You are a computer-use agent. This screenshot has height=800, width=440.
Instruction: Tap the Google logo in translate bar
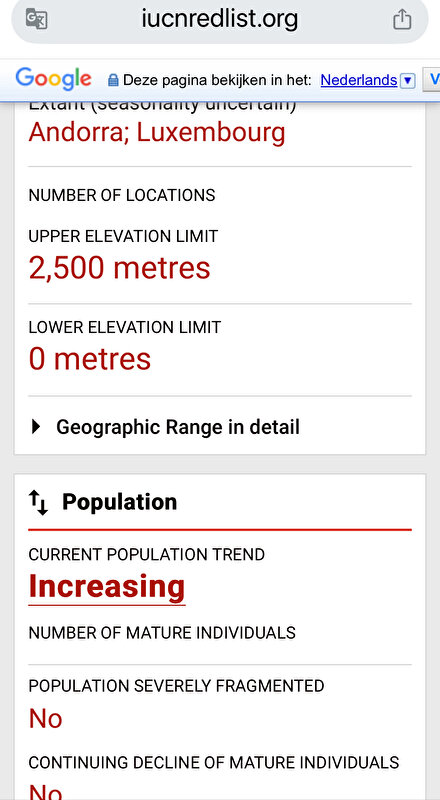coord(54,80)
